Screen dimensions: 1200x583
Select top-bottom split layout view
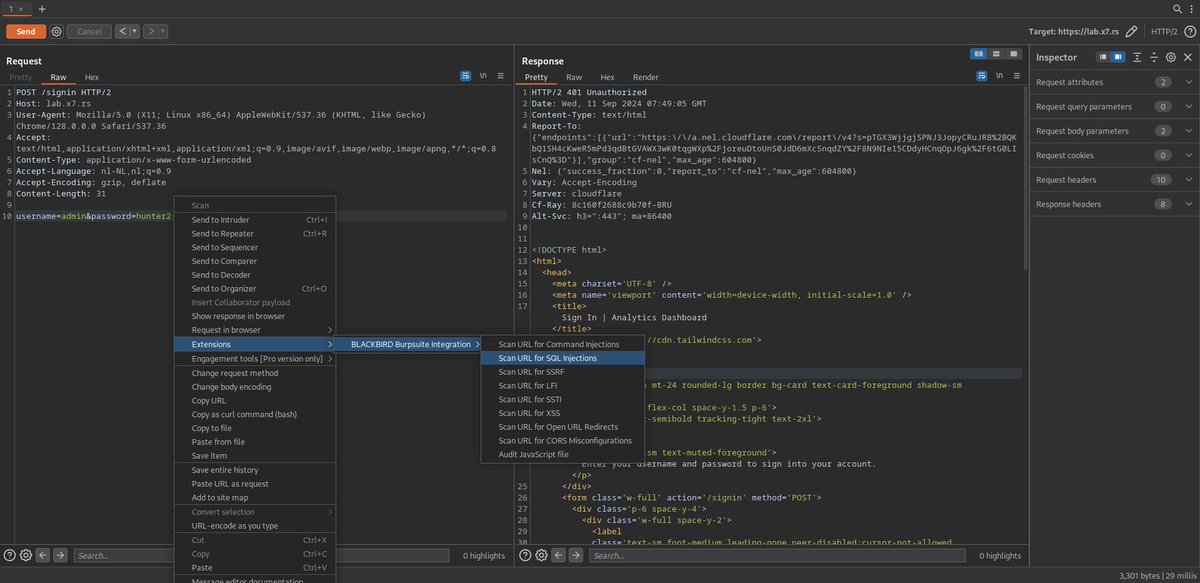click(x=996, y=53)
